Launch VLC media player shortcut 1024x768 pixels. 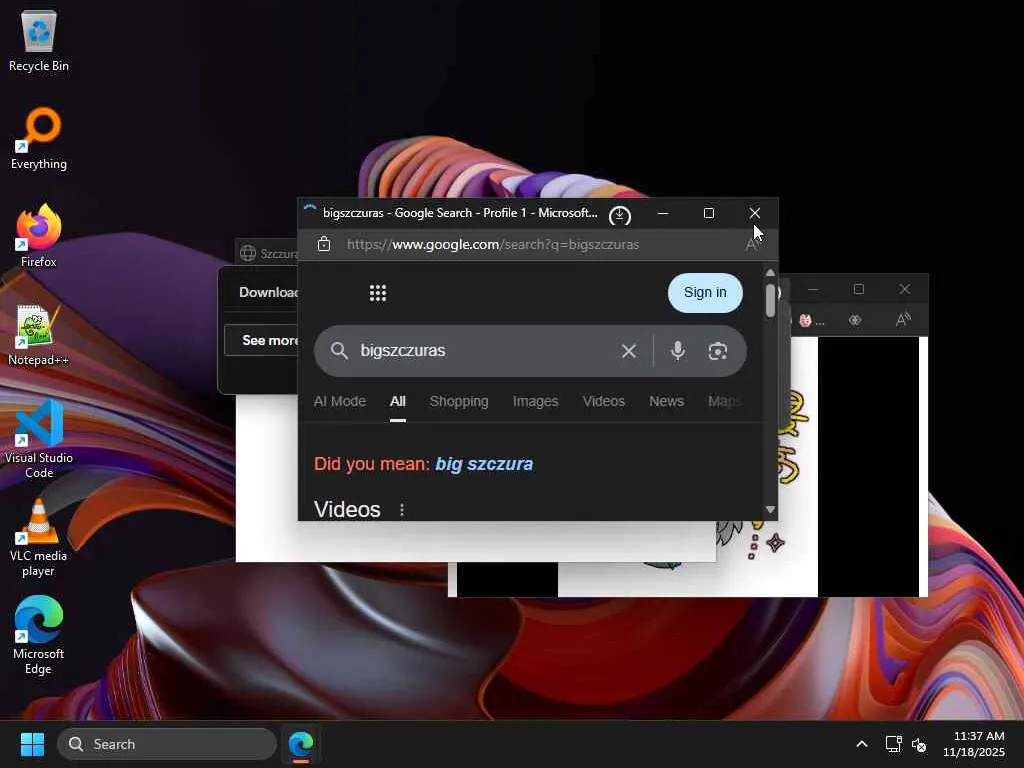coord(39,538)
